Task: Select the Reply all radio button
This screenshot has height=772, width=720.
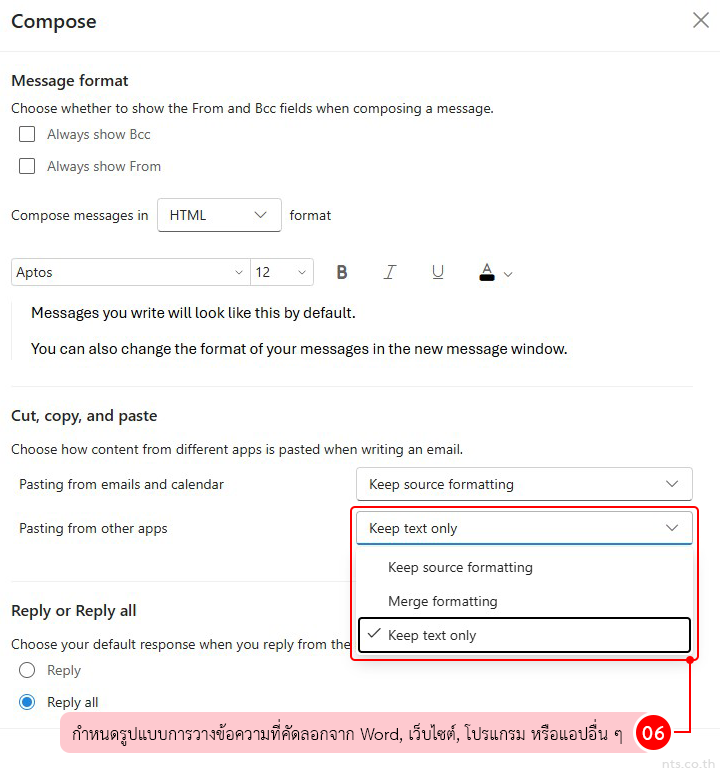Action: [27, 702]
